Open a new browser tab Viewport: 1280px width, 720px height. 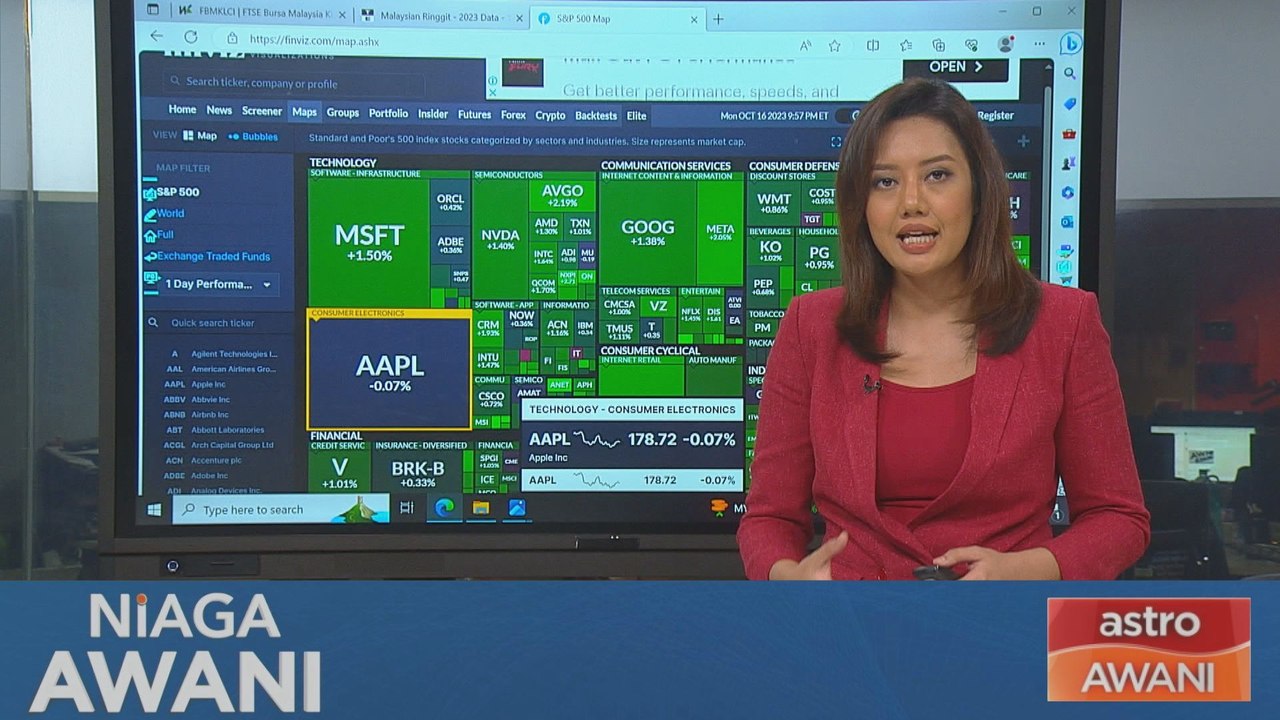718,19
